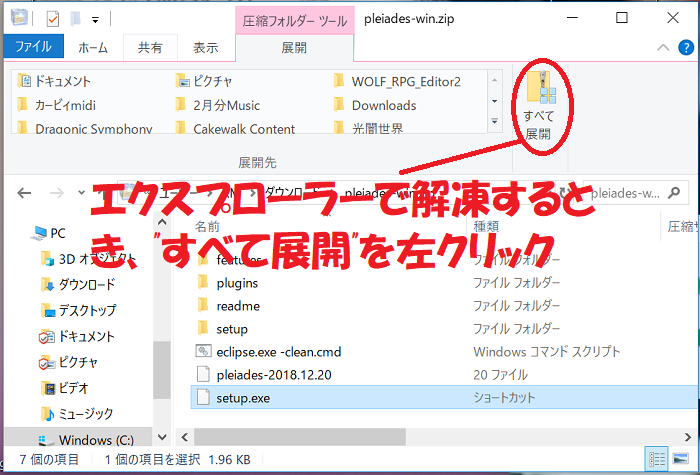Choose カービィmidi as extract destination
This screenshot has height=475, width=700.
click(57, 105)
